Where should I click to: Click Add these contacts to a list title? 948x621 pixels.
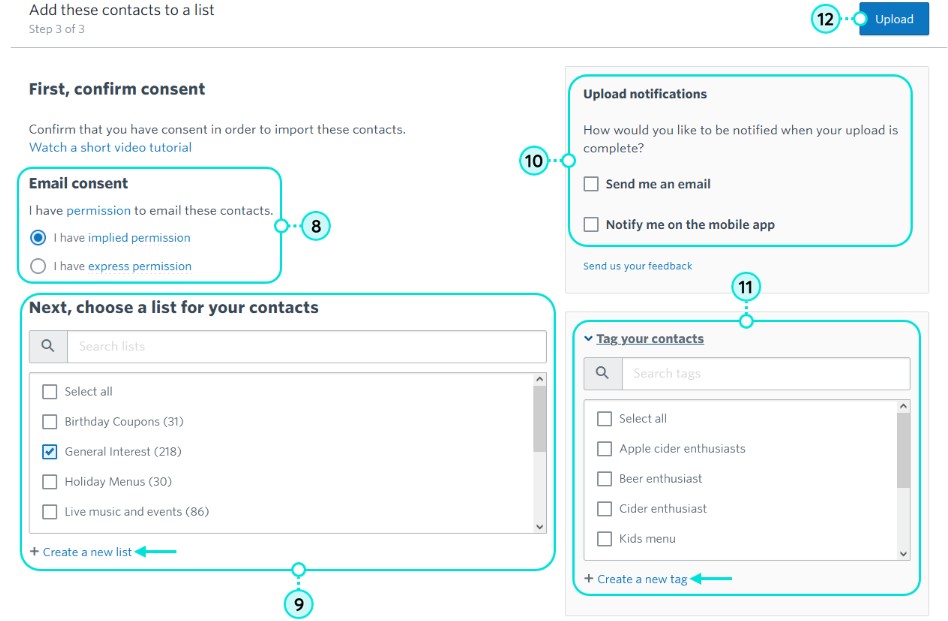122,10
